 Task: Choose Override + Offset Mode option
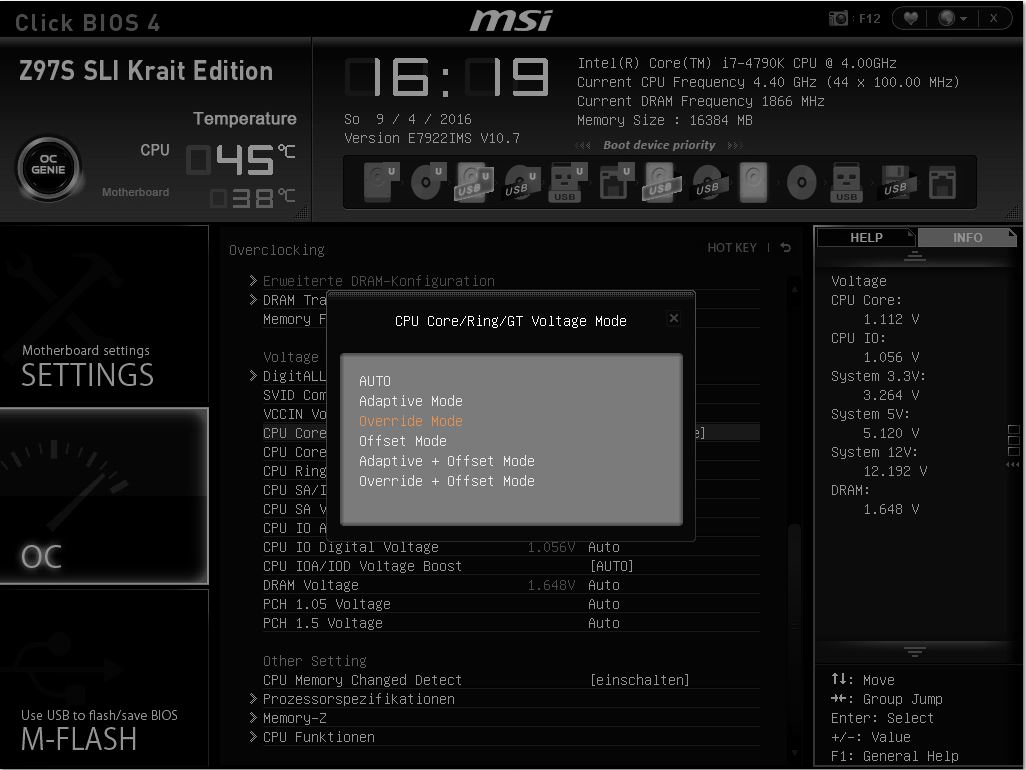(x=446, y=481)
